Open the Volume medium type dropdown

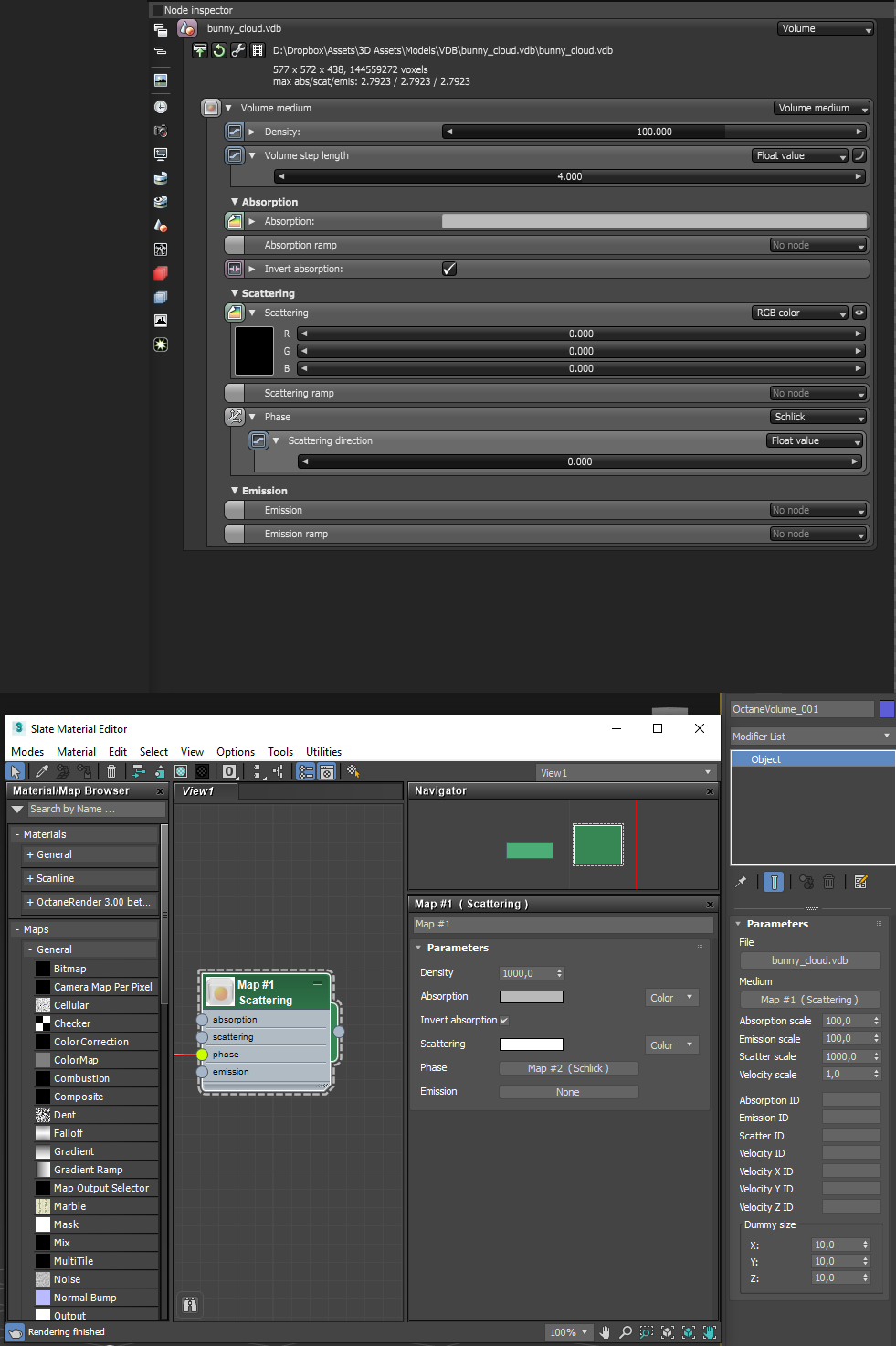(821, 108)
